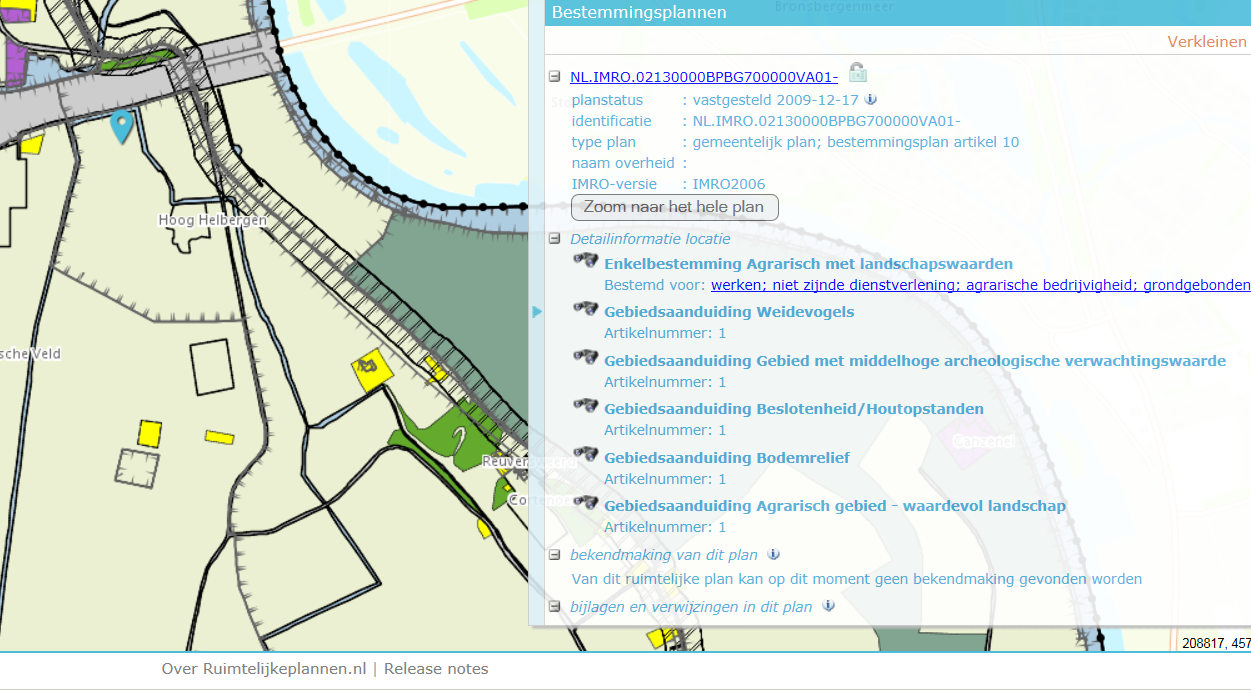The width and height of the screenshot is (1251, 691).
Task: Click 'gemeentelijk plan; bestemmingsplan artikel 10' text
Action: [856, 142]
